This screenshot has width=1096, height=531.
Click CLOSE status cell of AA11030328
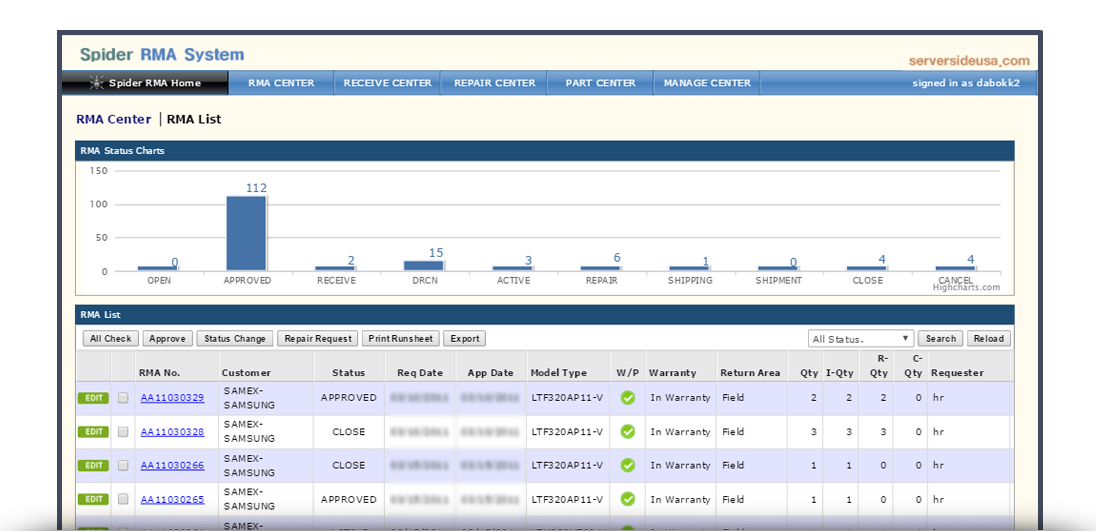pos(349,432)
